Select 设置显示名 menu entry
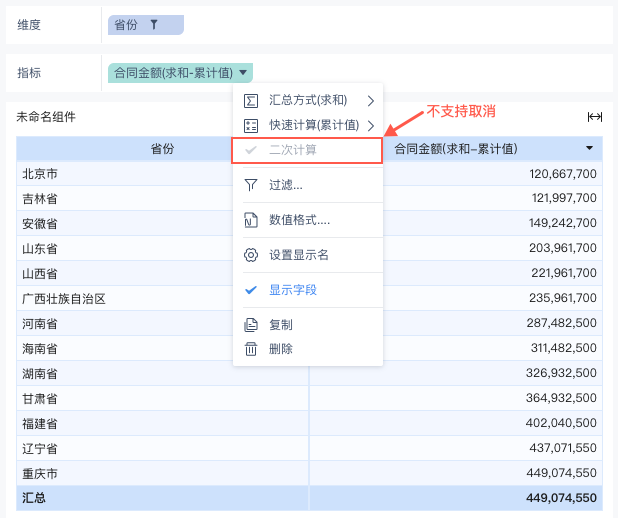This screenshot has height=518, width=618. click(299, 255)
